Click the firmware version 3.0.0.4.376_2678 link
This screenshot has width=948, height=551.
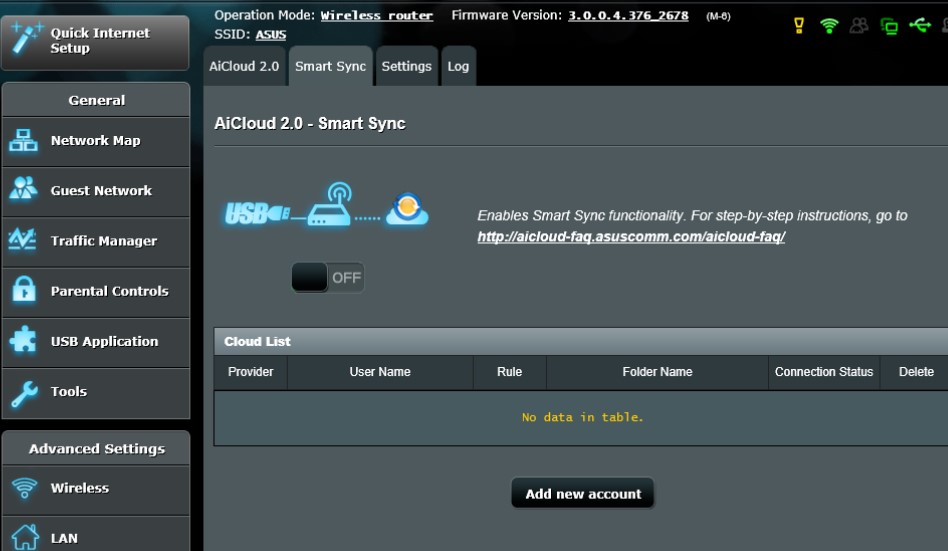pos(628,16)
